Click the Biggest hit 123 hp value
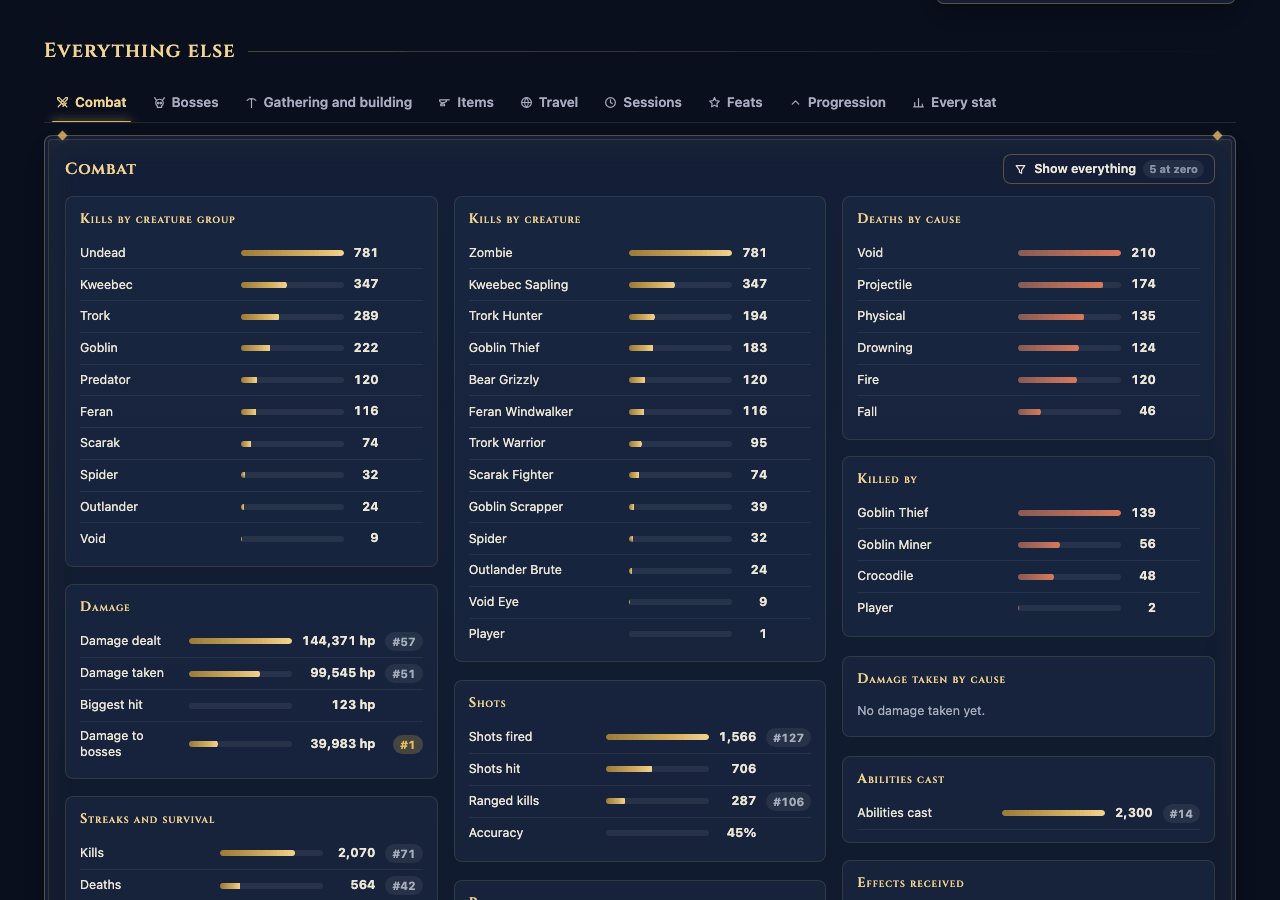1280x900 pixels. point(353,705)
